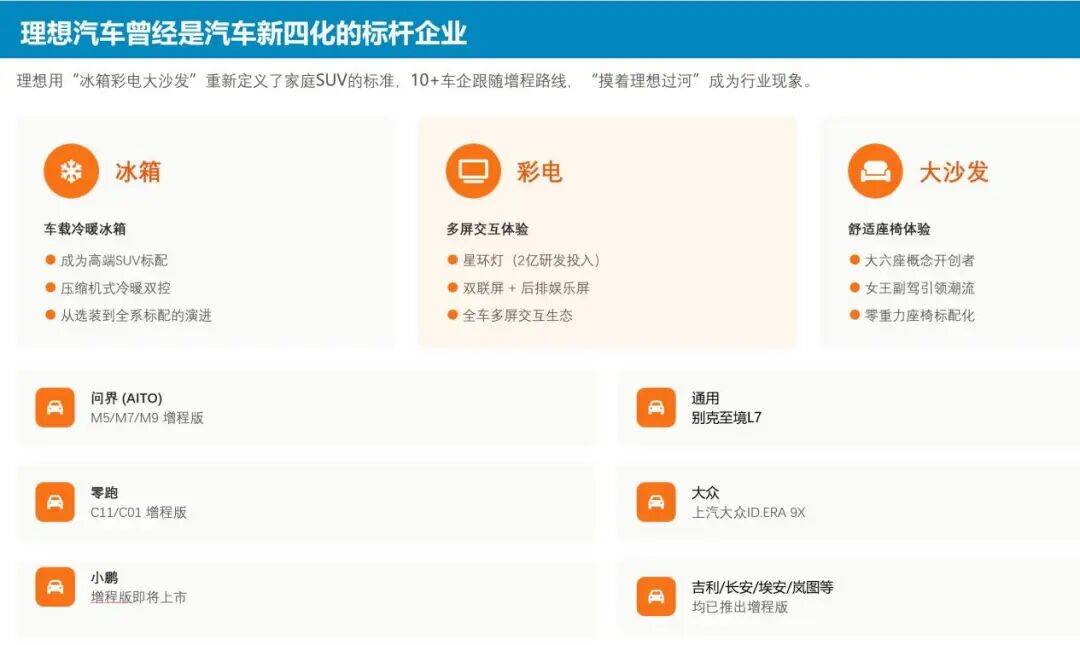Click bullet 成为高端SUV标配
Image resolution: width=1080 pixels, height=645 pixels.
[x=114, y=260]
